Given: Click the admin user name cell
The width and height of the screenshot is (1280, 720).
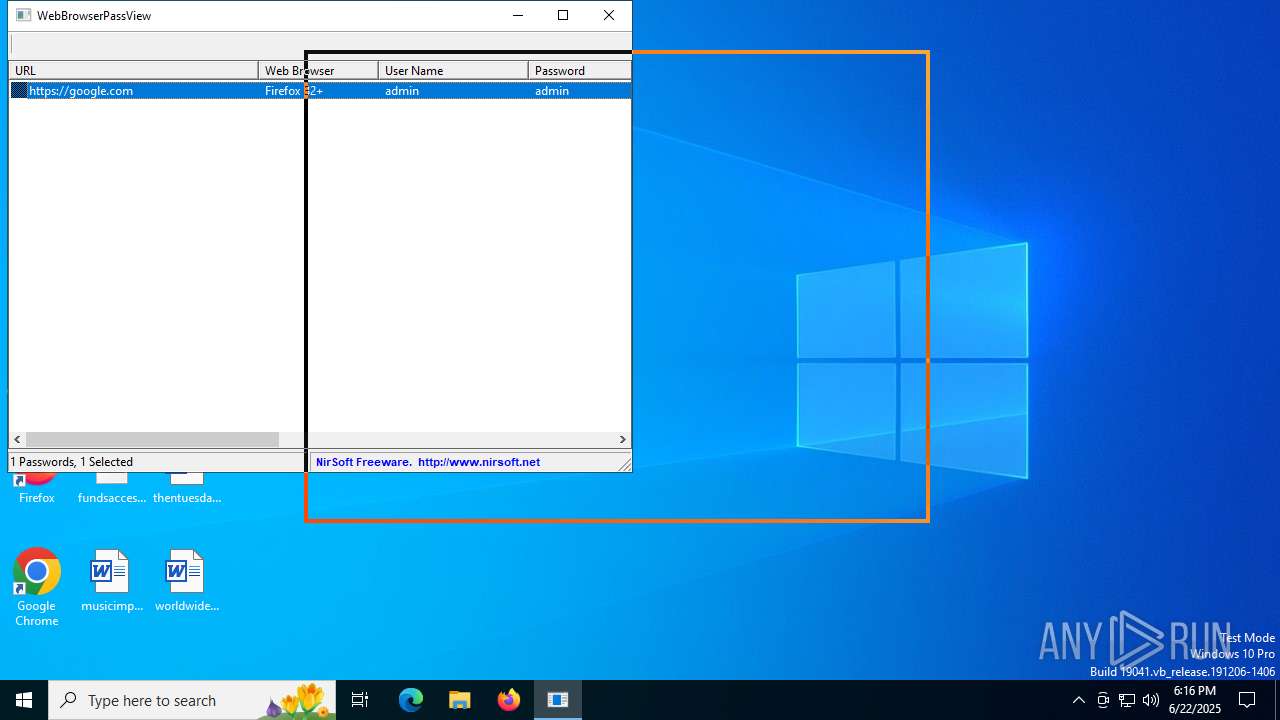Looking at the screenshot, I should click(x=402, y=91).
